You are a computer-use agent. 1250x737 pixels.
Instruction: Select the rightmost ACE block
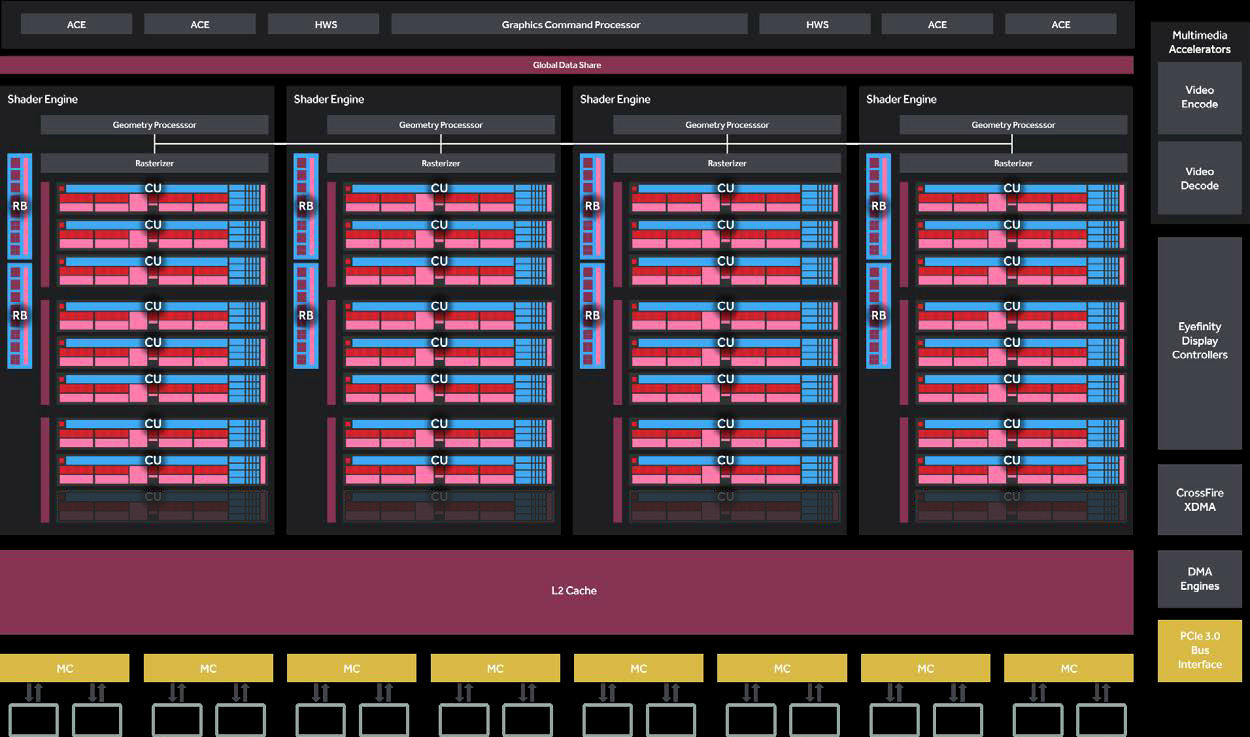click(1060, 24)
